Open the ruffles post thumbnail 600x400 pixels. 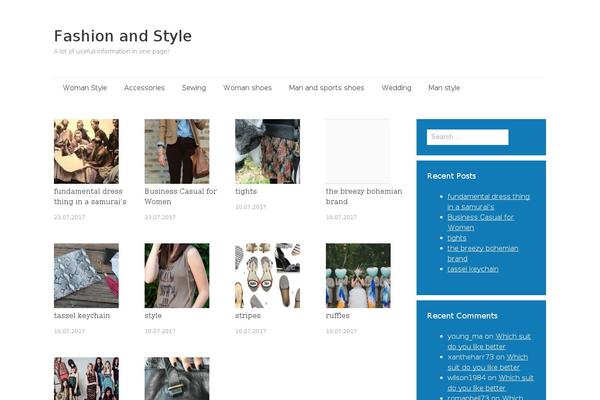click(x=358, y=276)
